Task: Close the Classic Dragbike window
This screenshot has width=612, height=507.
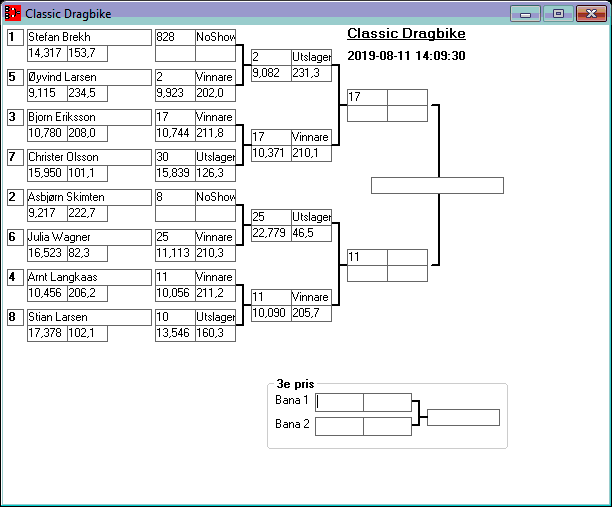Action: pyautogui.click(x=590, y=14)
